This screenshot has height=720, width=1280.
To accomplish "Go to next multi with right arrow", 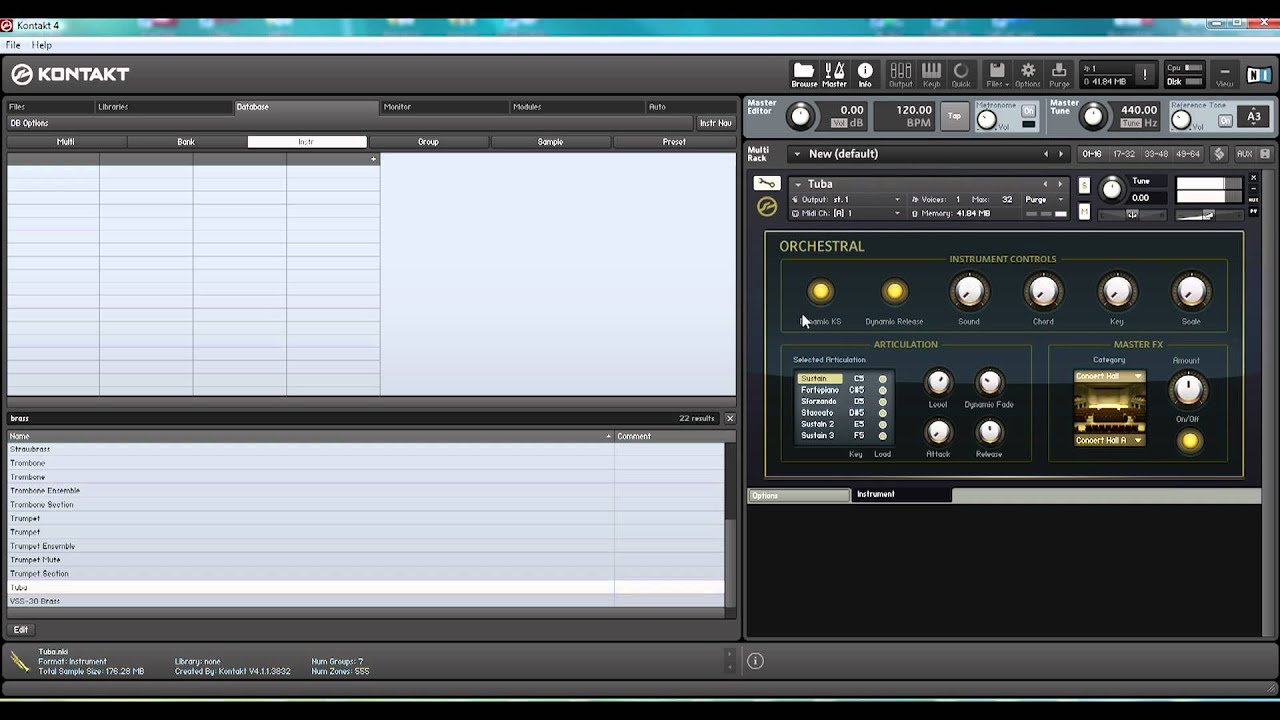I will point(1061,154).
